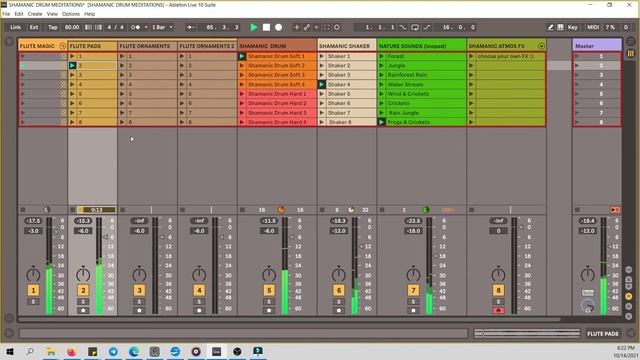
Task: Open the Create menu
Action: [35, 14]
